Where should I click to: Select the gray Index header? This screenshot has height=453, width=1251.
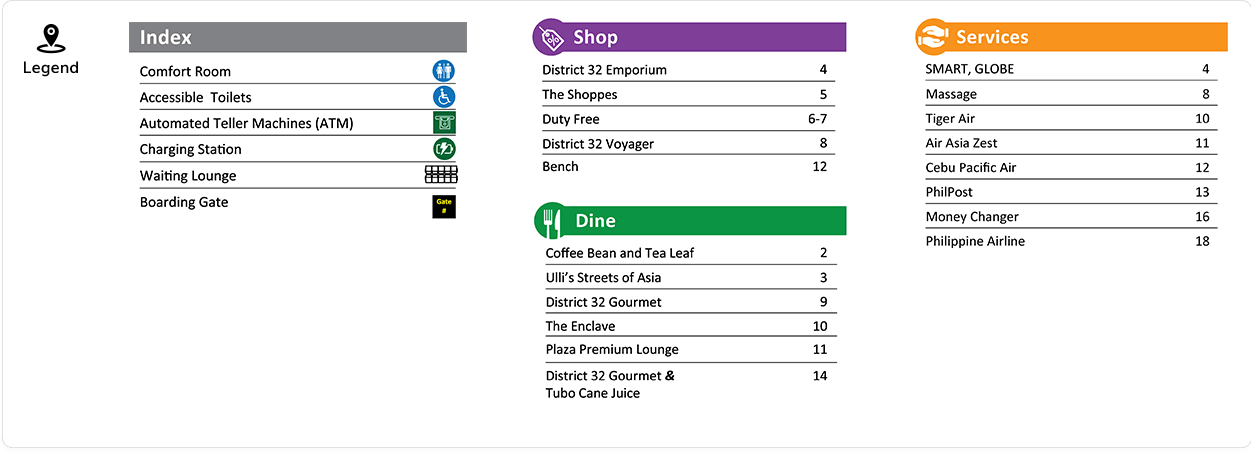[x=298, y=37]
